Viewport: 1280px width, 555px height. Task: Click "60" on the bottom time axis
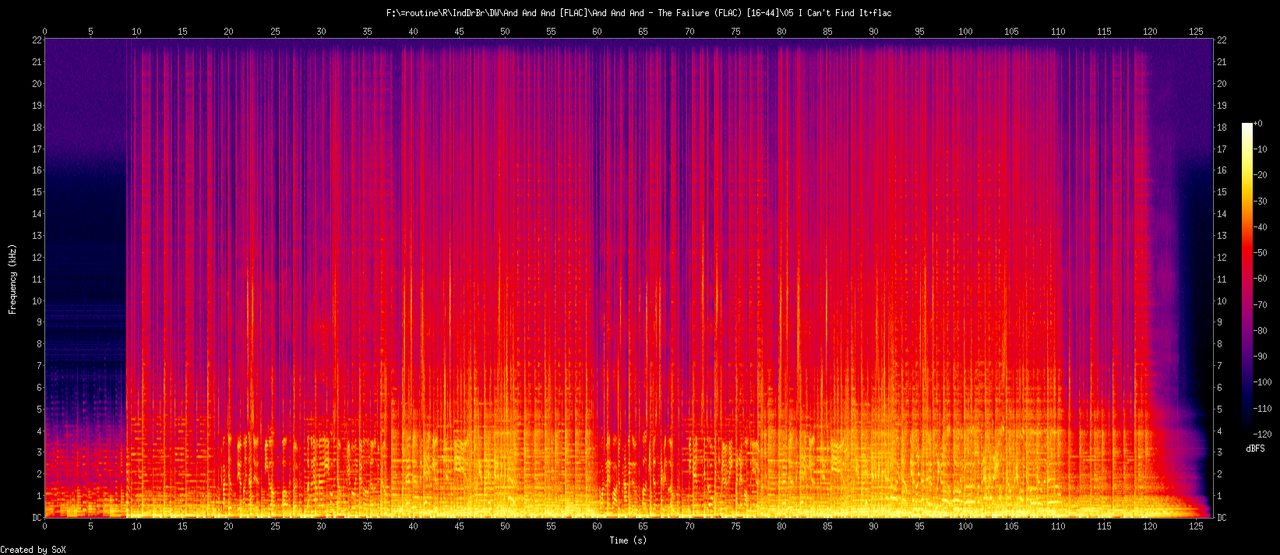597,527
